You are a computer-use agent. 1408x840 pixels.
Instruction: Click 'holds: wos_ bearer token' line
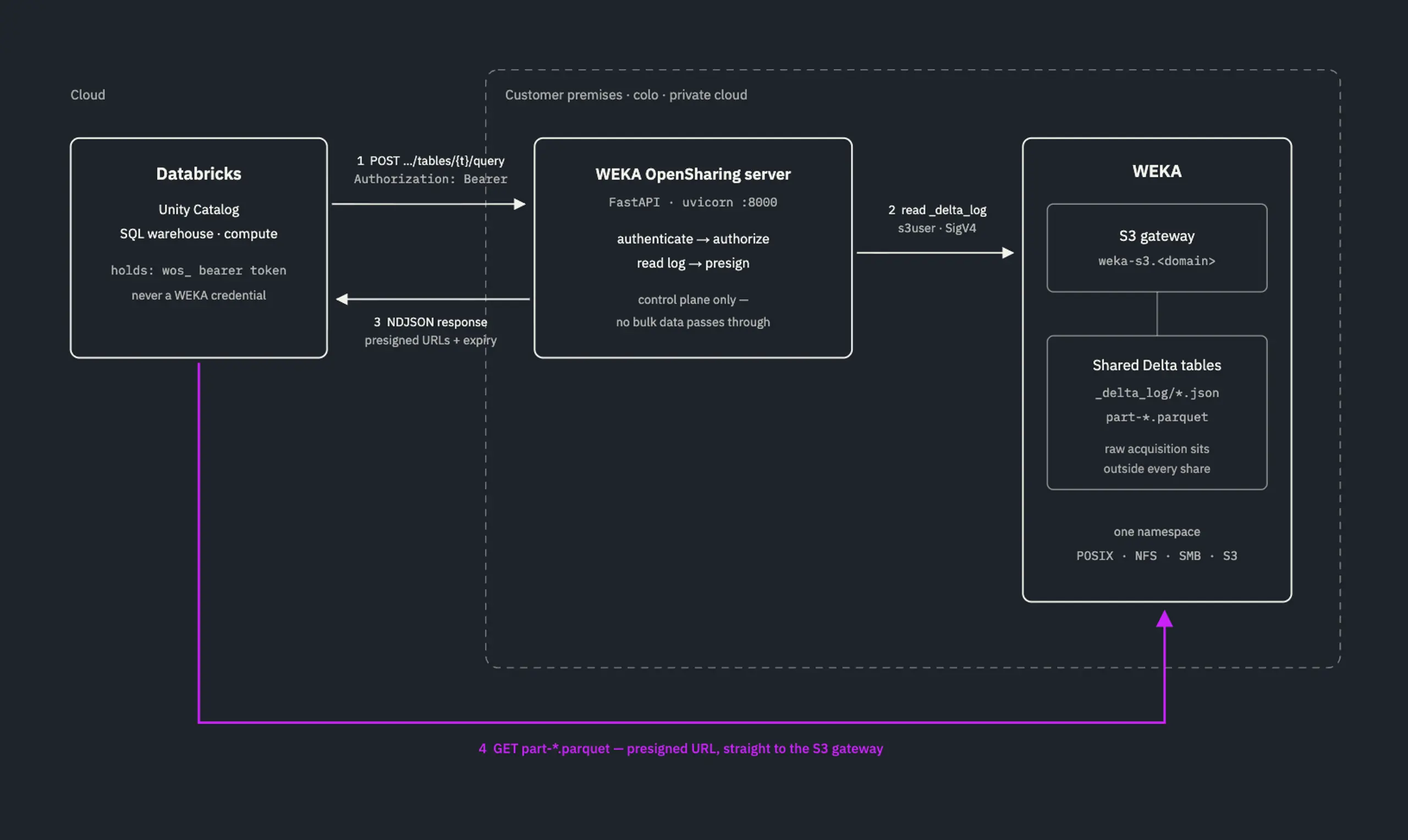[x=199, y=270]
